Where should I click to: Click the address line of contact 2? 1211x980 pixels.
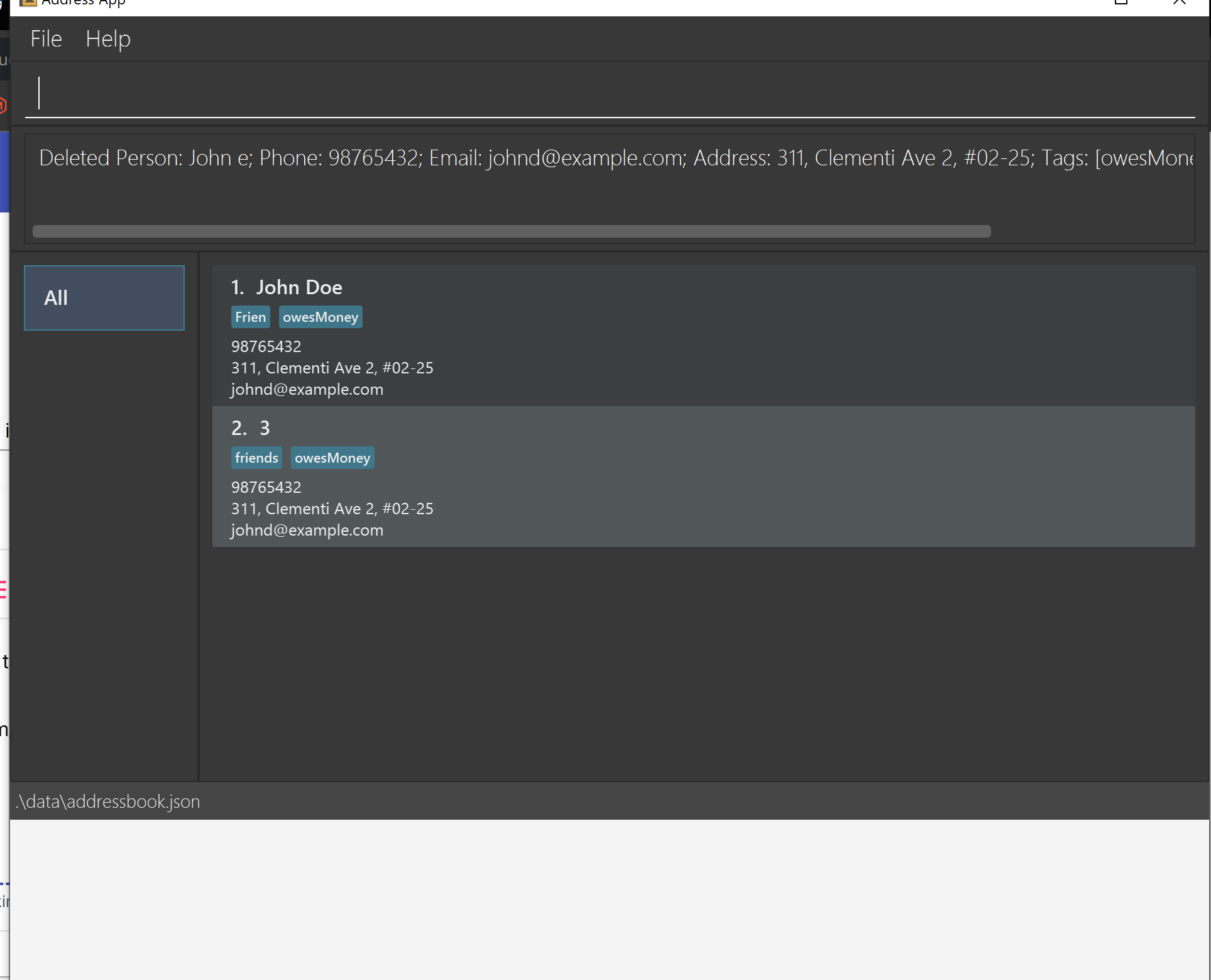tap(332, 509)
